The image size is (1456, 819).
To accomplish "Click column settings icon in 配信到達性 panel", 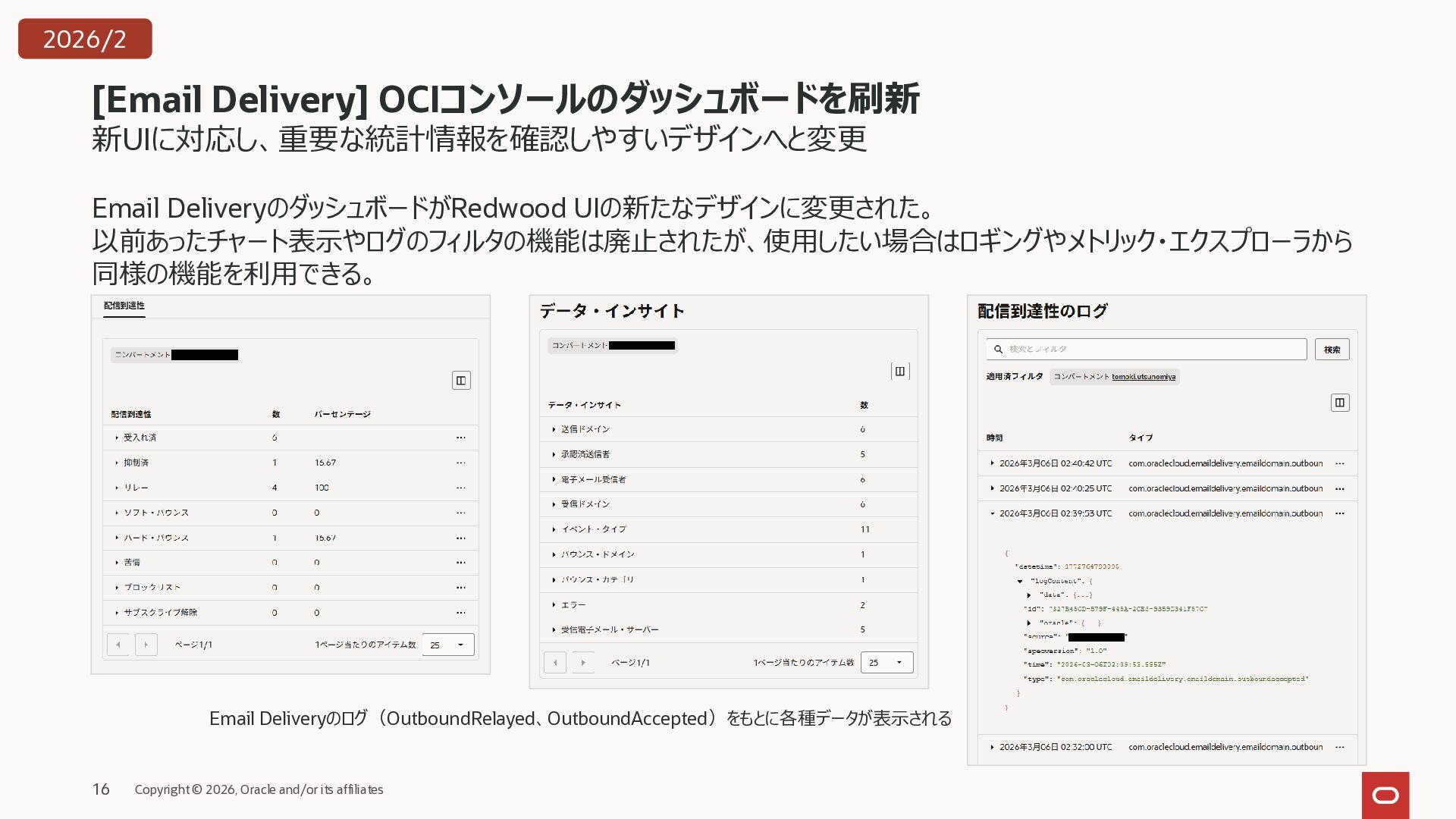I will tap(461, 380).
